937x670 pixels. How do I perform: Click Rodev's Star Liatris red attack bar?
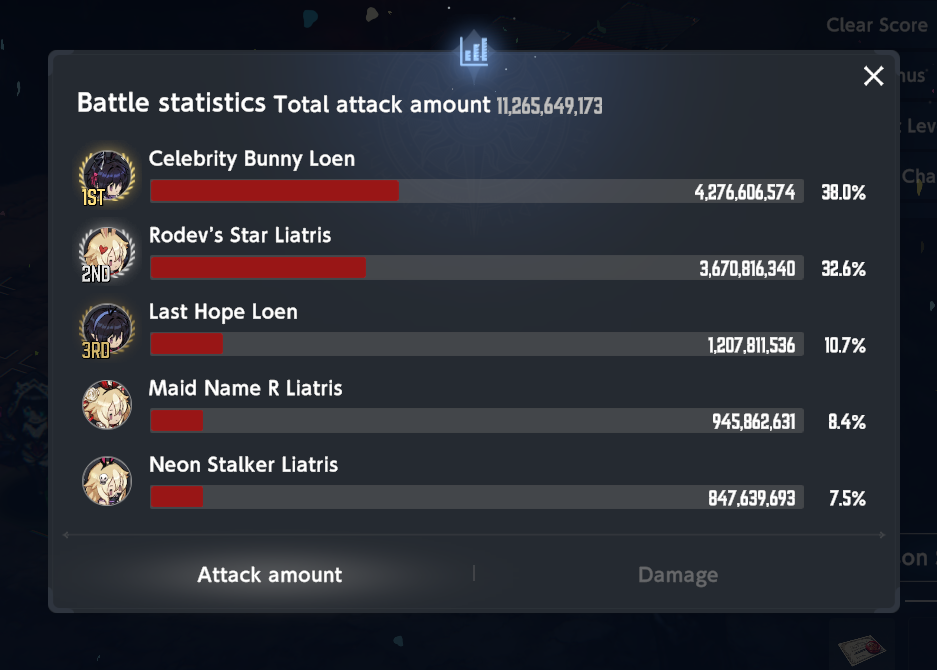click(x=258, y=268)
